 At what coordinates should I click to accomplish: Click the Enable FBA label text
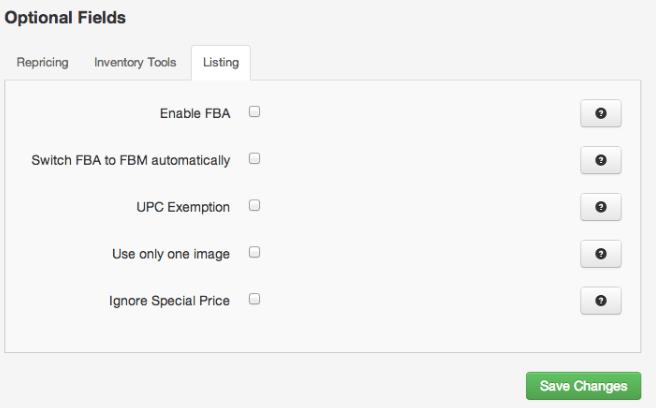pyautogui.click(x=195, y=113)
